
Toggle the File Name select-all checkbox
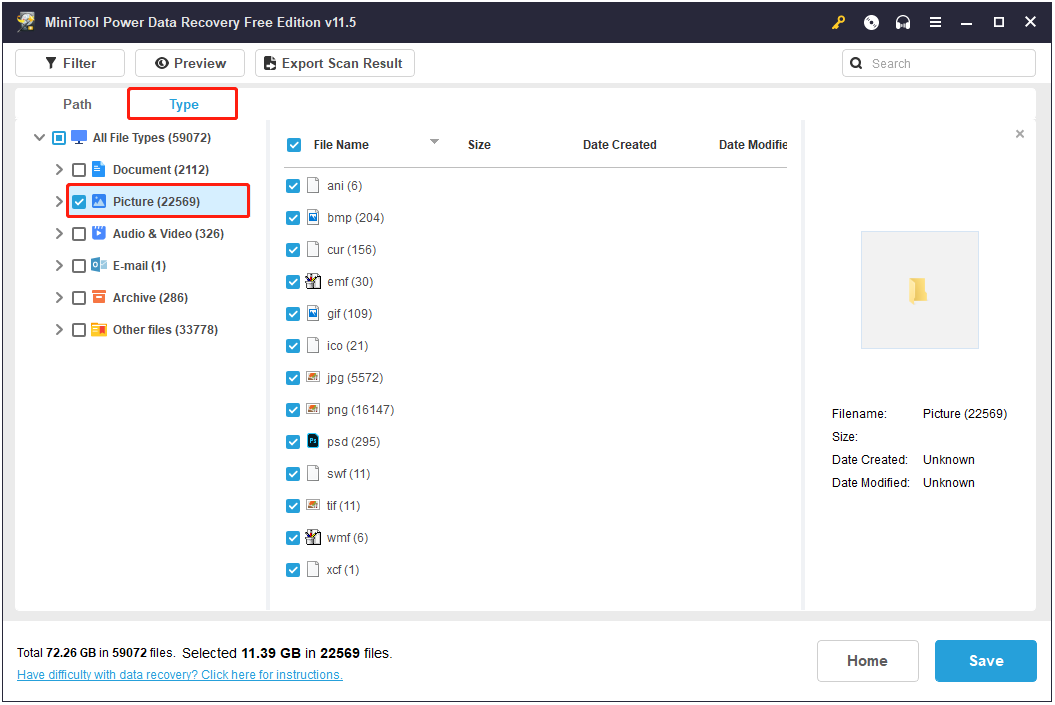(x=293, y=145)
